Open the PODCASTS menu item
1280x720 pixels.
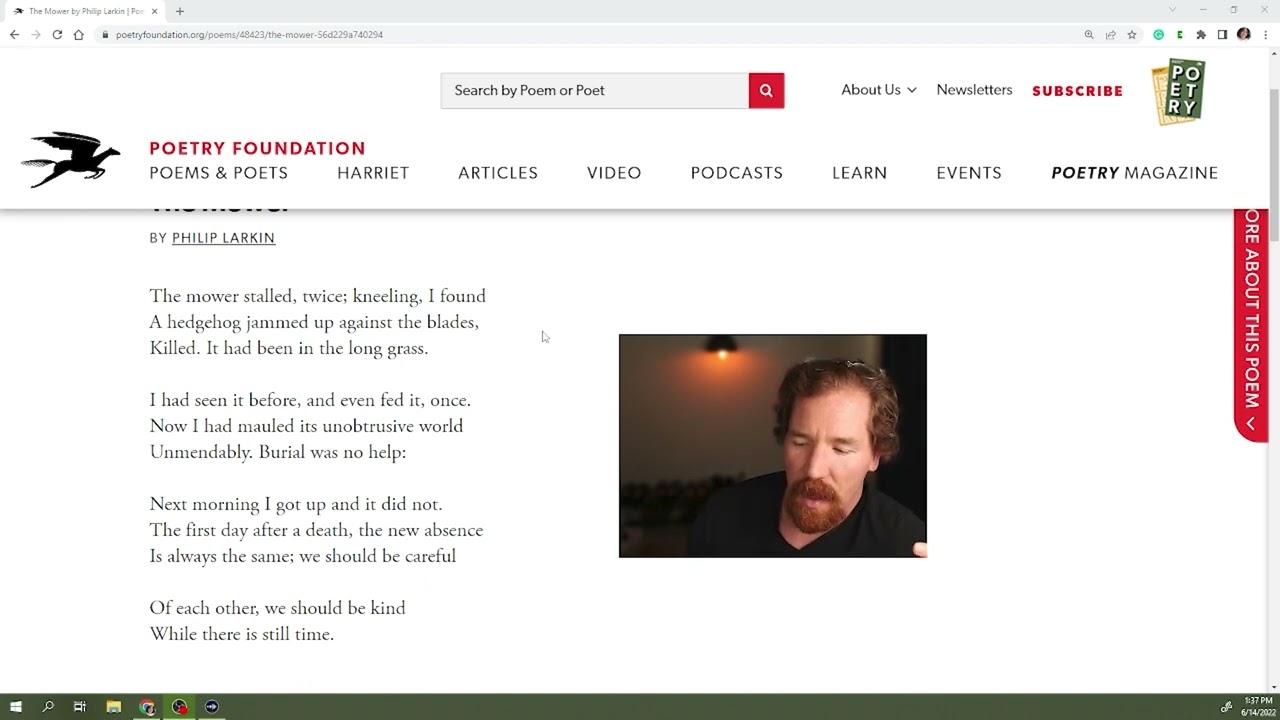(x=737, y=173)
